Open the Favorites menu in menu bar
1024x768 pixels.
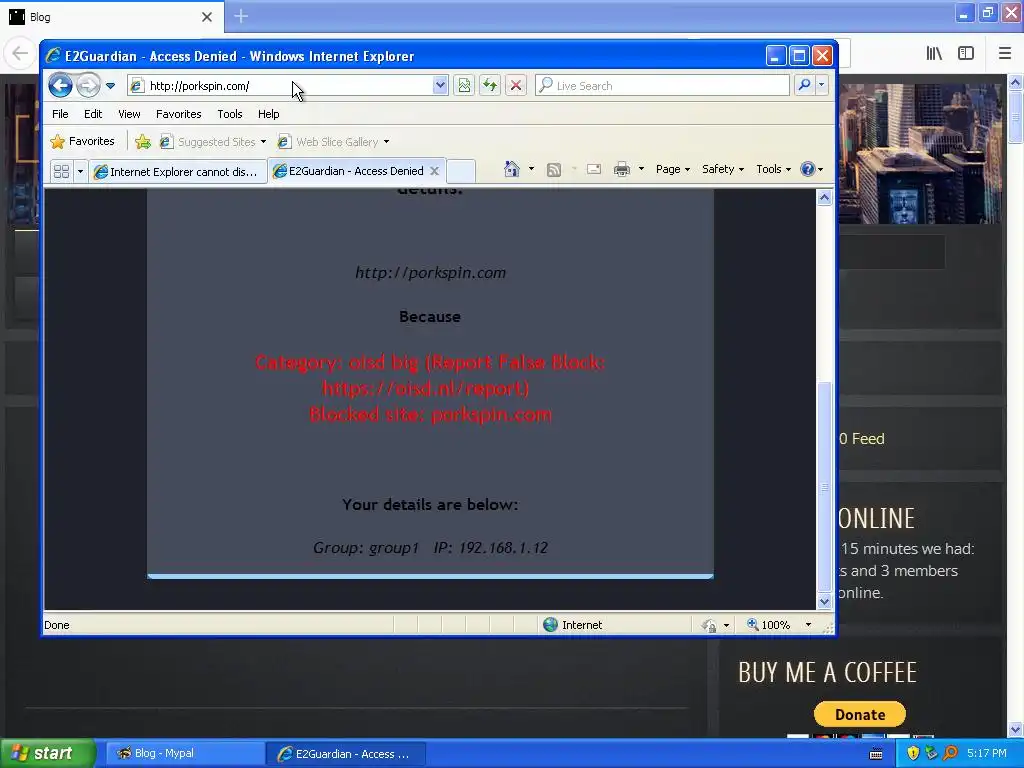178,114
